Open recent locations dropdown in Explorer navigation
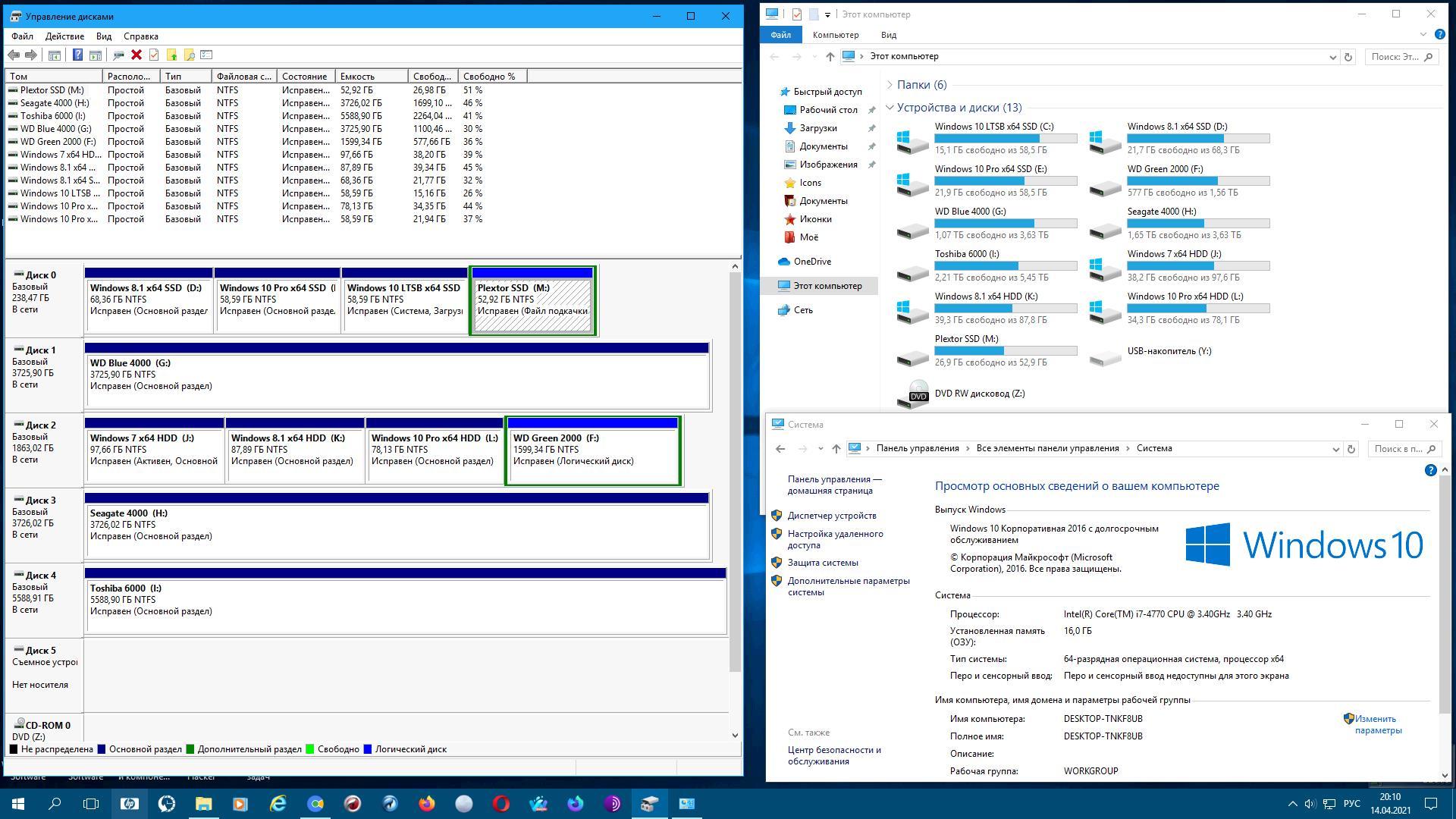The width and height of the screenshot is (1456, 819). (814, 57)
